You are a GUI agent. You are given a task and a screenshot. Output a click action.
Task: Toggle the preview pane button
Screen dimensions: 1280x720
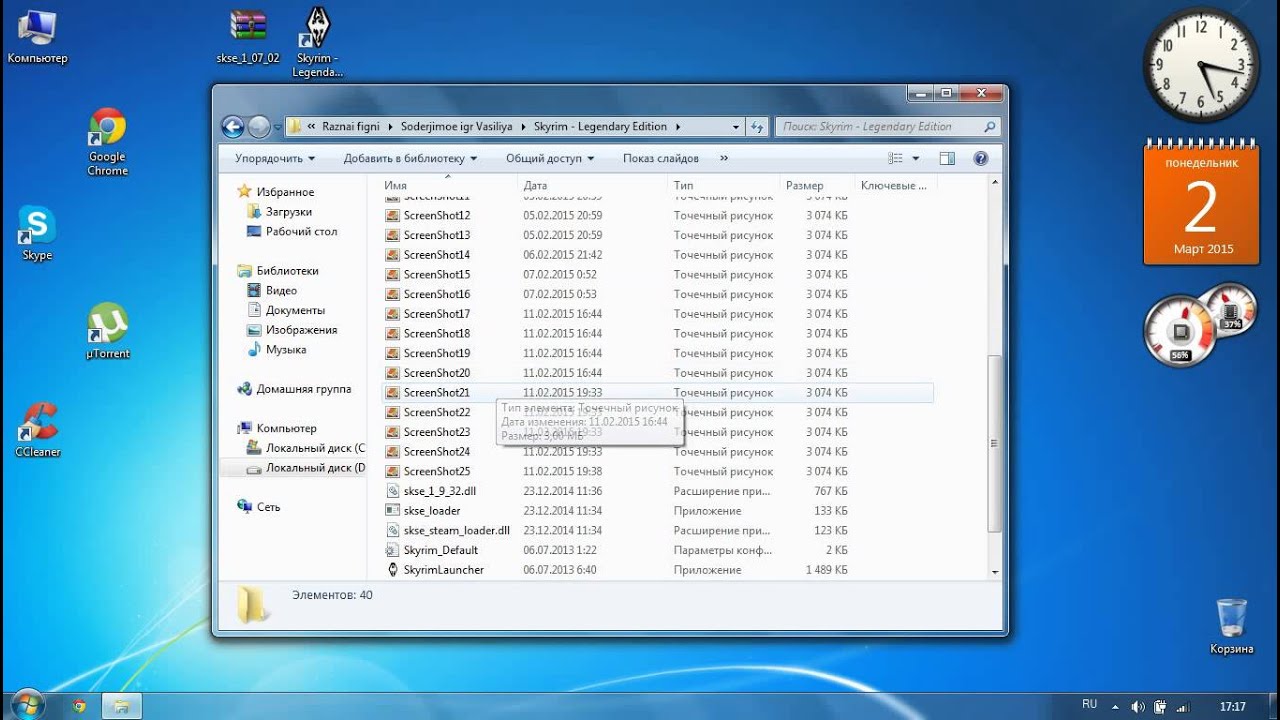coord(947,158)
